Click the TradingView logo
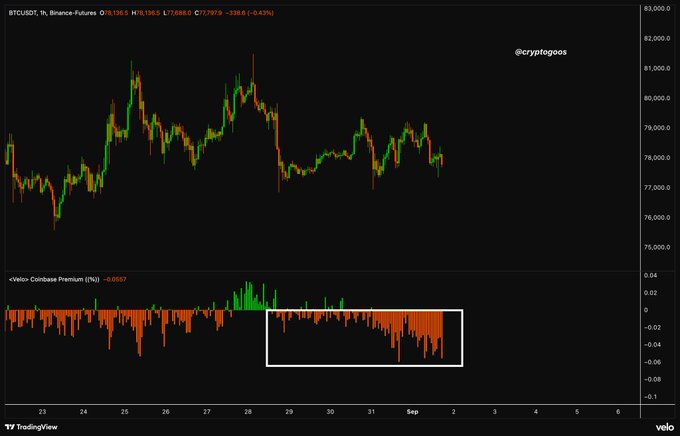This screenshot has height=436, width=680. (x=31, y=427)
